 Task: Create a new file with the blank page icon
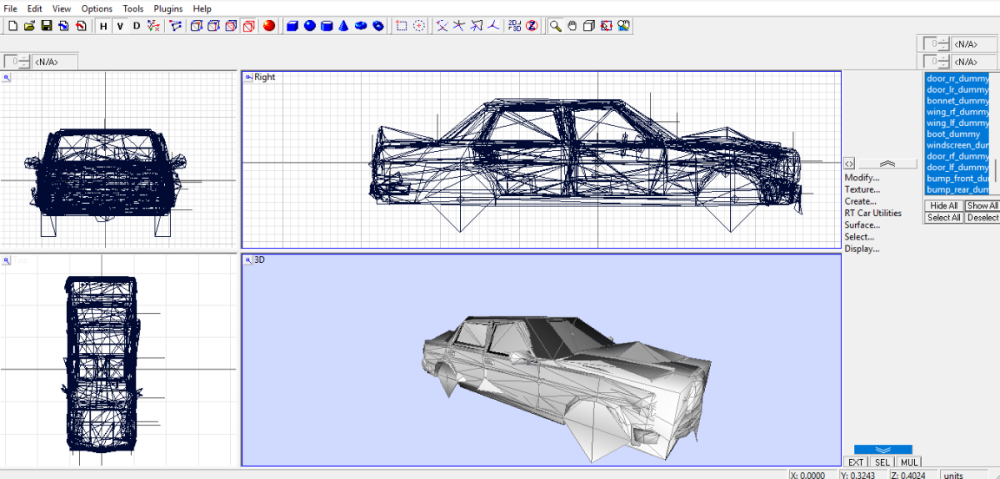click(x=12, y=26)
